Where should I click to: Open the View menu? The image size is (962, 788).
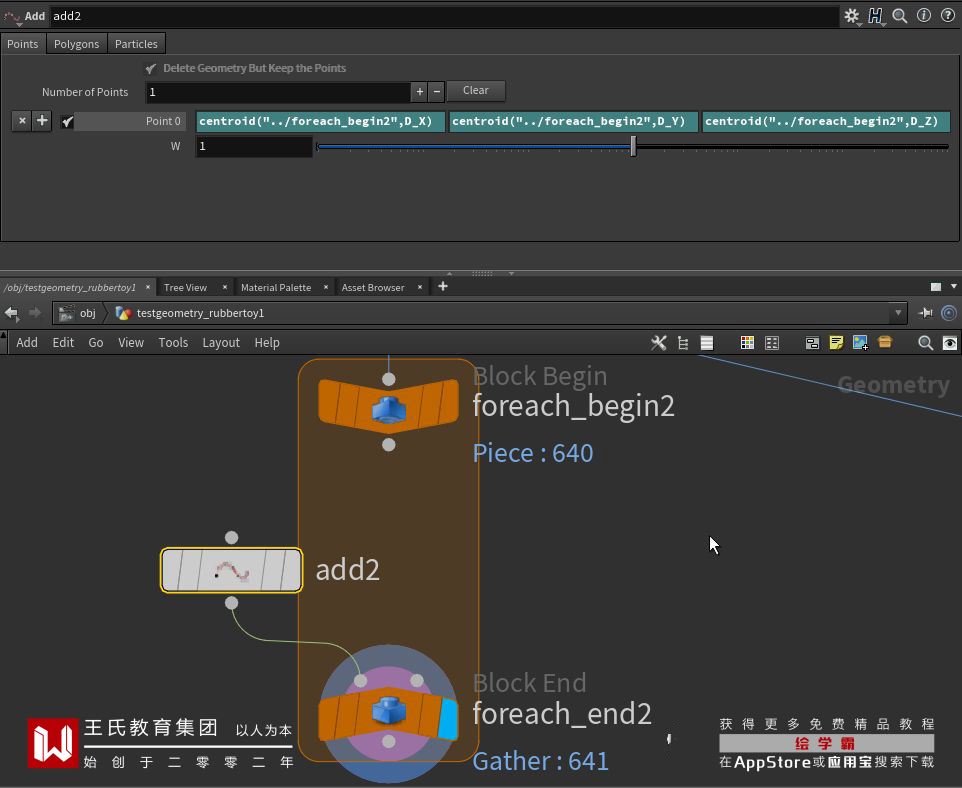[131, 342]
